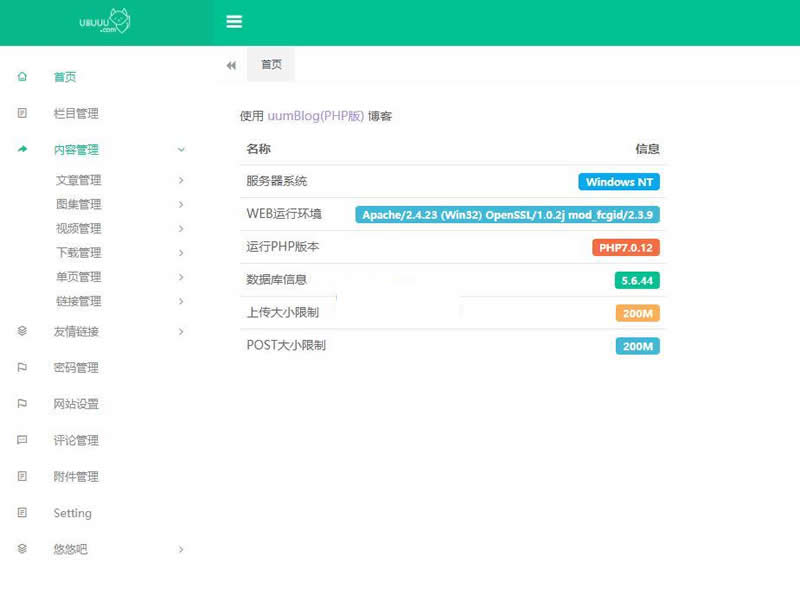800x602 pixels.
Task: Click the 下载管理 sidebar entry
Action: tap(79, 252)
